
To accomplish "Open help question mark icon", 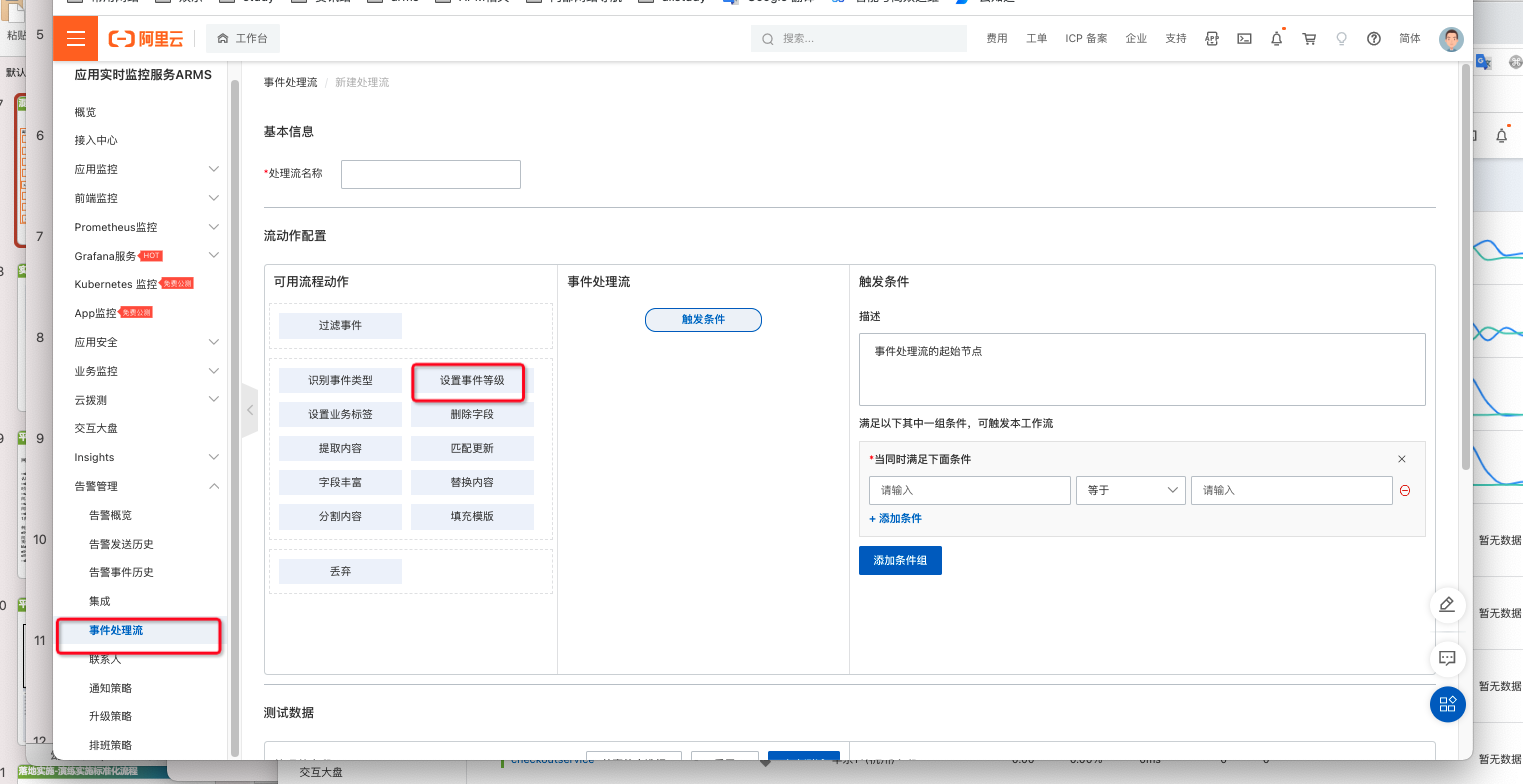I will point(1374,39).
